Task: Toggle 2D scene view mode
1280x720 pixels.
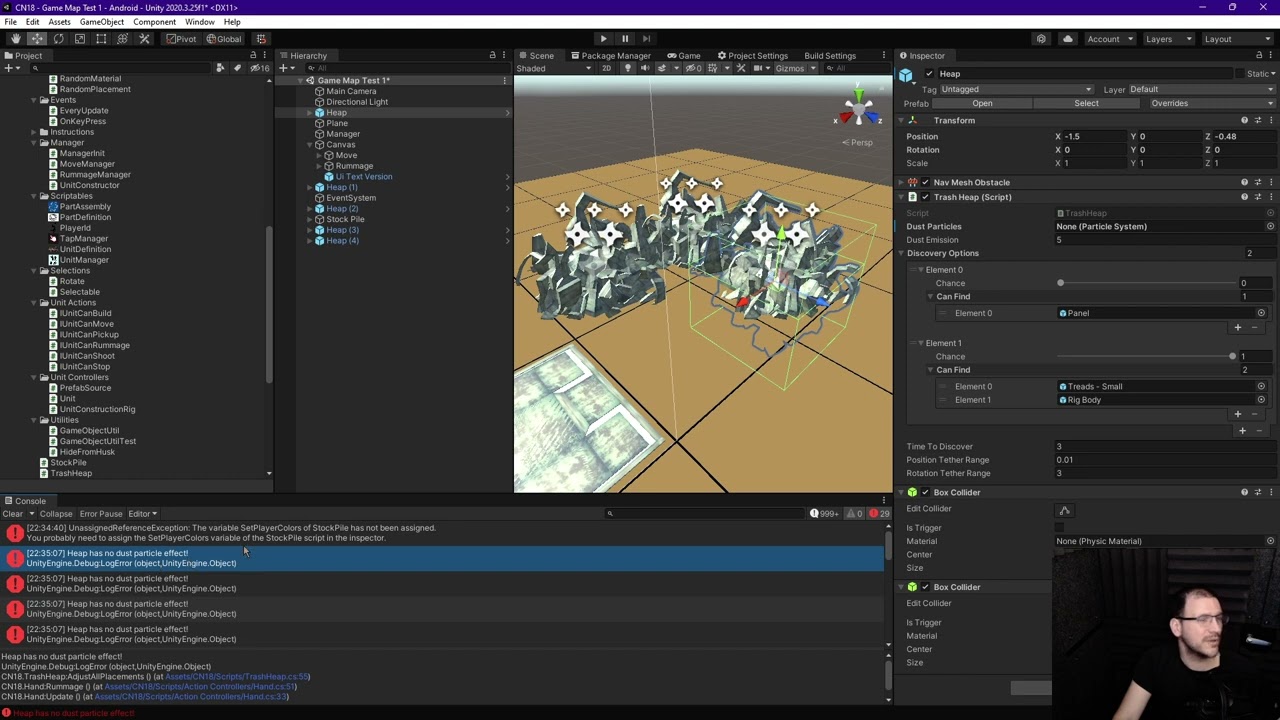Action: point(606,68)
